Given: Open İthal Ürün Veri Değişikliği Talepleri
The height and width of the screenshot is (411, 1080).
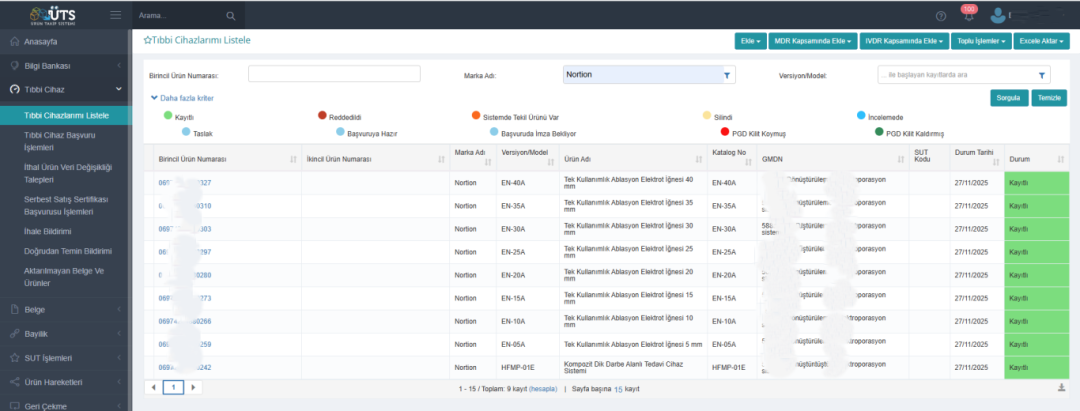Looking at the screenshot, I should click(x=68, y=173).
